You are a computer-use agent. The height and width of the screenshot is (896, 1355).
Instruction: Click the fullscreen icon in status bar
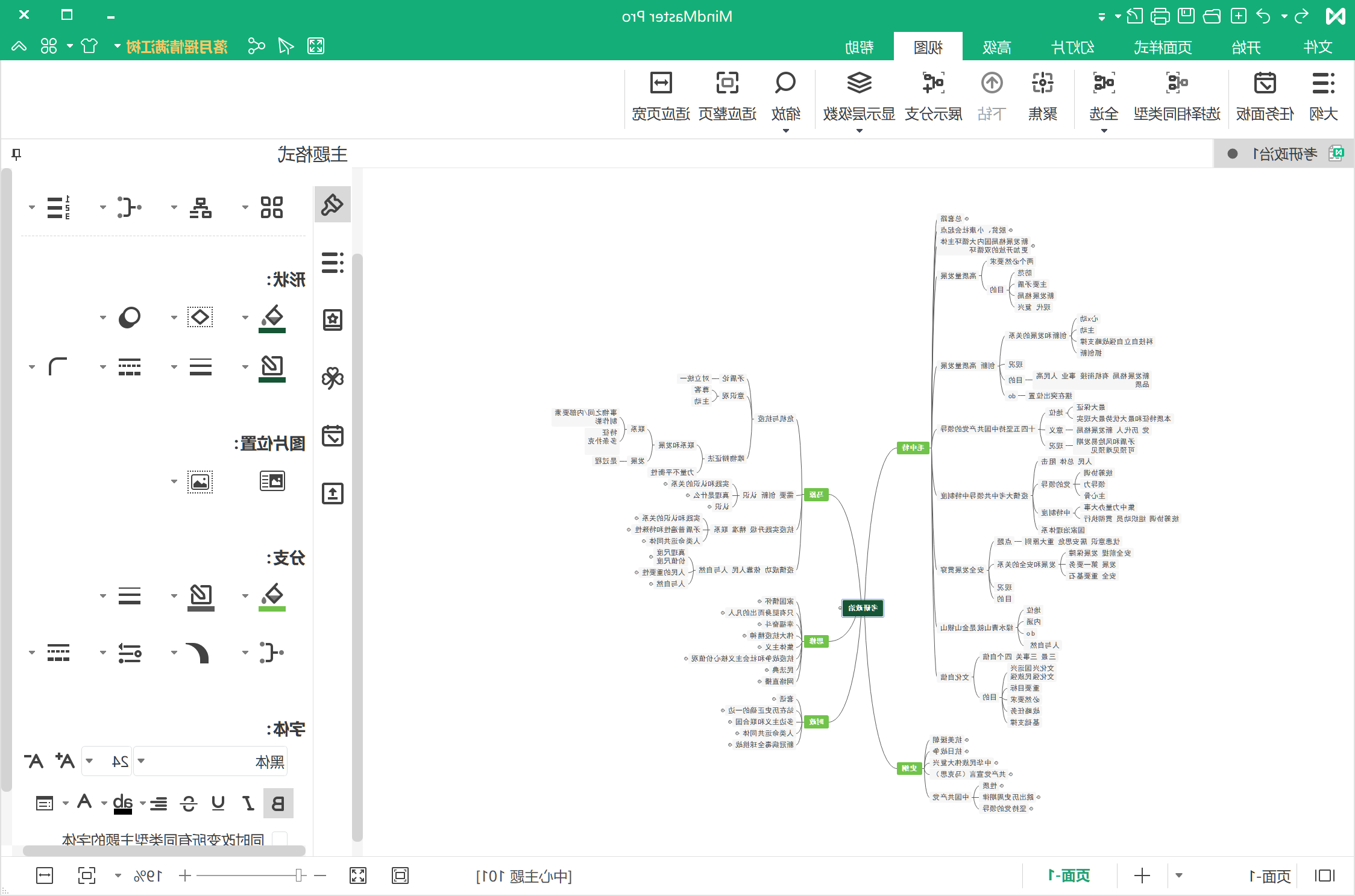[358, 876]
